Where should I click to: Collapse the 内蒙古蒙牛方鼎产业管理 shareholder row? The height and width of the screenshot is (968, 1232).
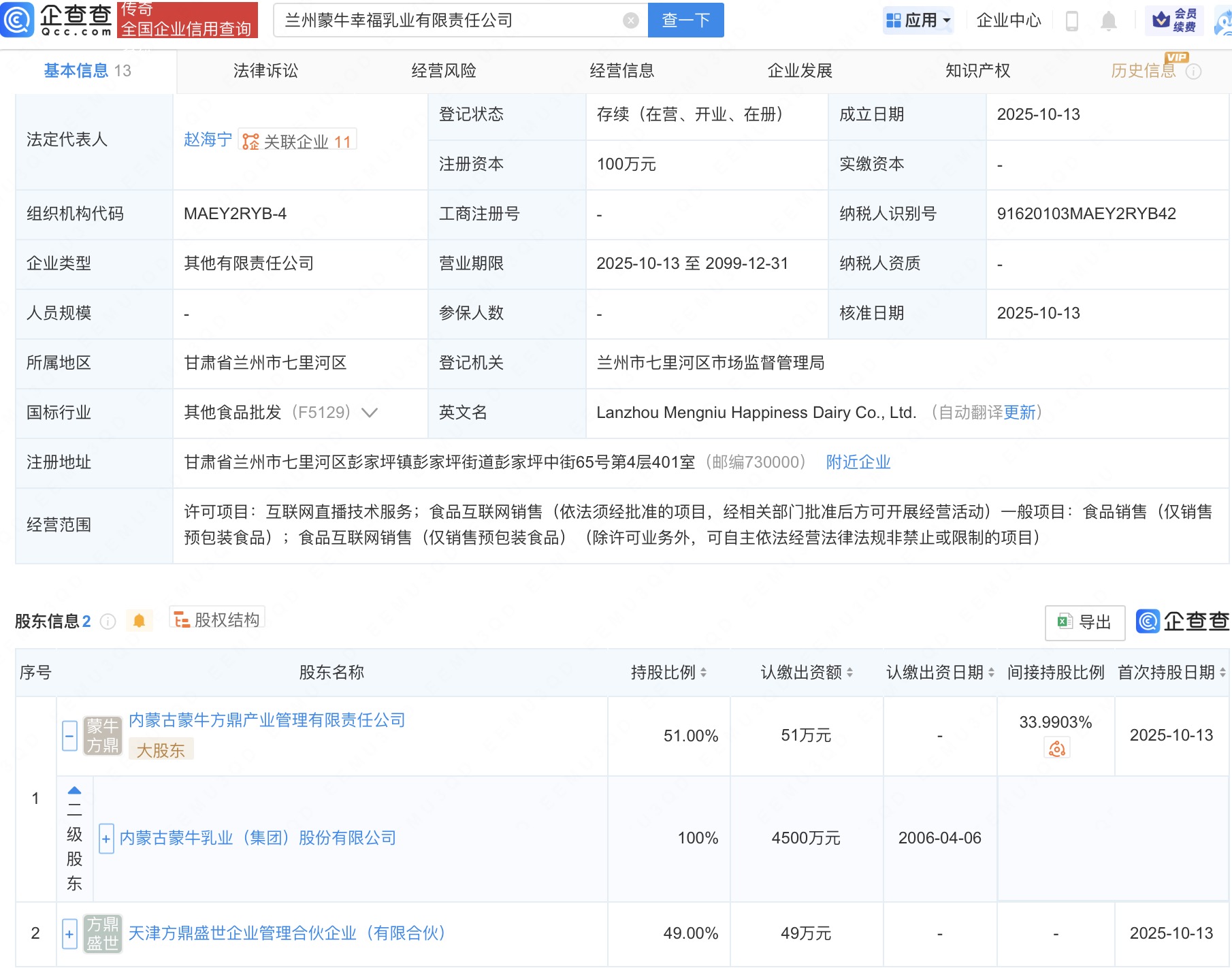click(69, 736)
